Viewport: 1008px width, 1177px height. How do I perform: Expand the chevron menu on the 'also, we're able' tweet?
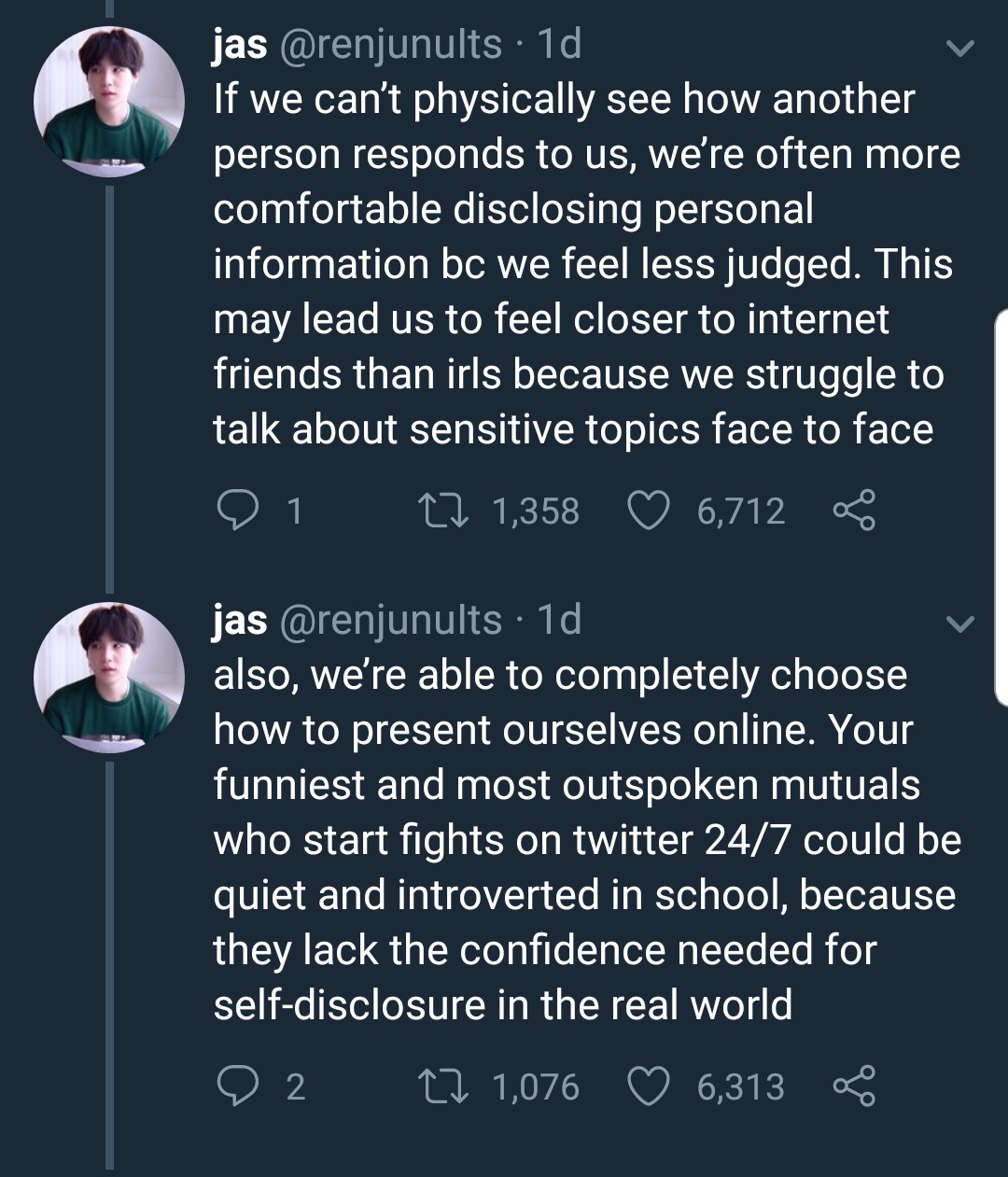click(959, 623)
